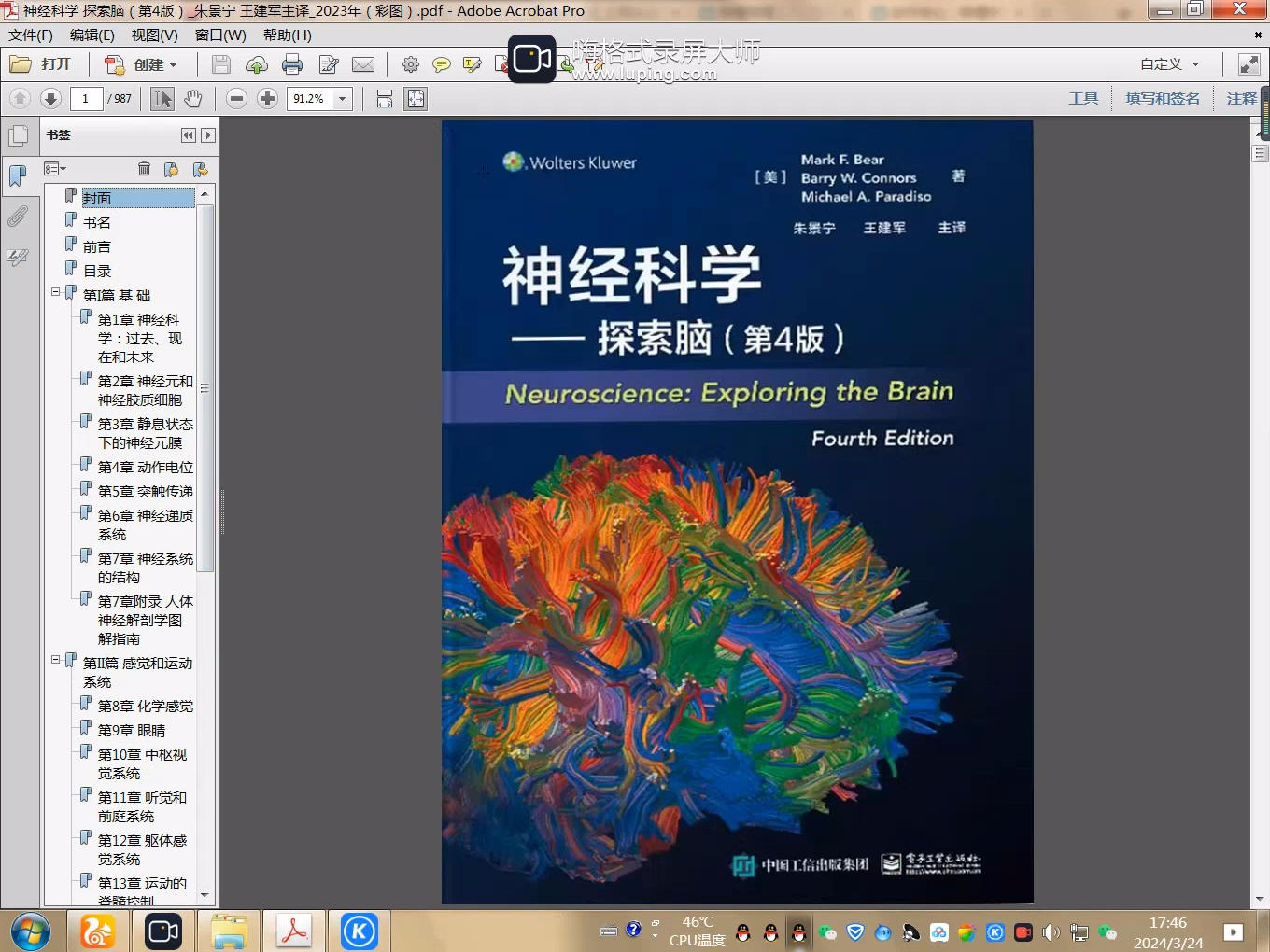Open the 自定义 customize dropdown

(x=1169, y=64)
